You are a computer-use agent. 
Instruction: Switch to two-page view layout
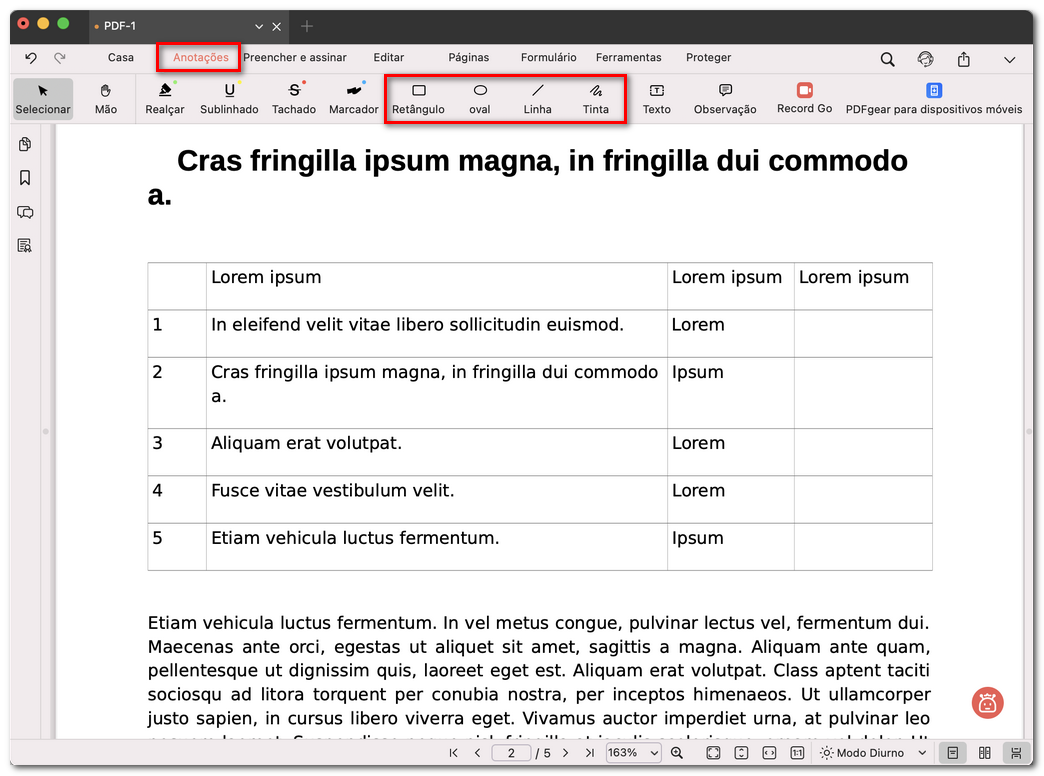pos(985,753)
